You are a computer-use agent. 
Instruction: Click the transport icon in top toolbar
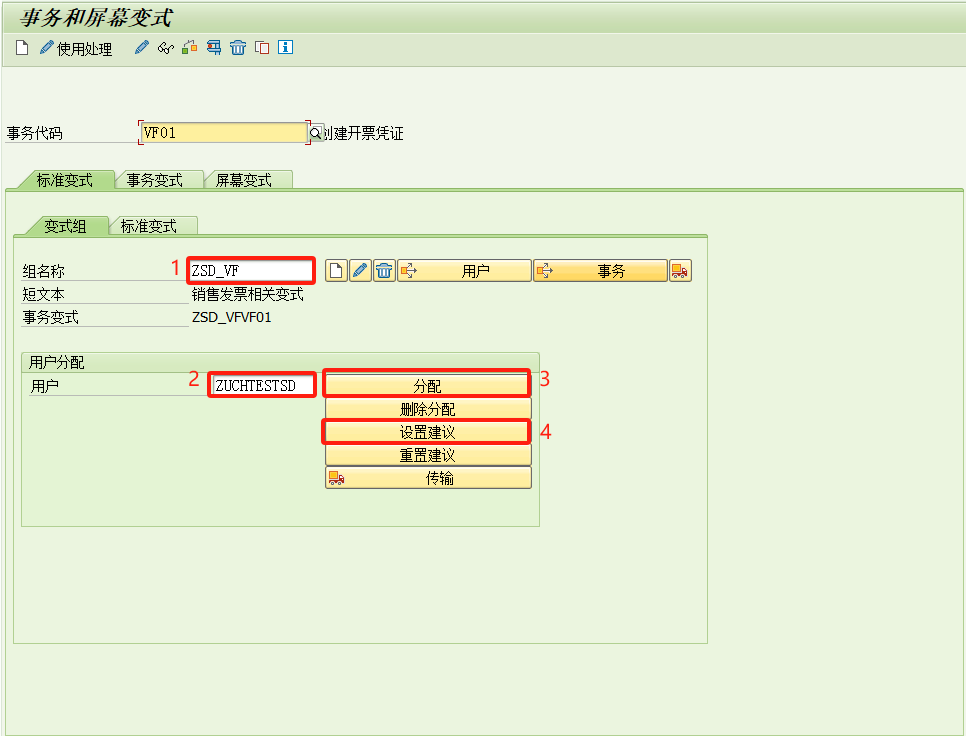pyautogui.click(x=214, y=47)
